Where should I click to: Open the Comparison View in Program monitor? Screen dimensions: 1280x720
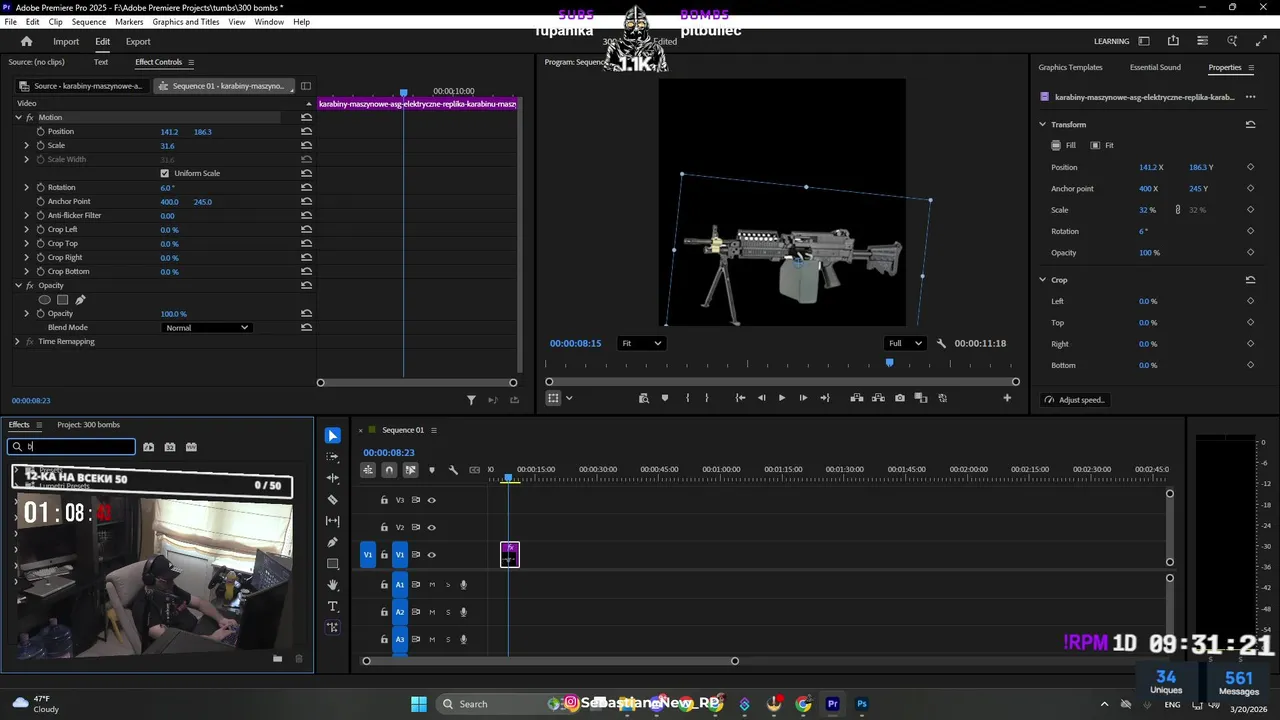921,398
